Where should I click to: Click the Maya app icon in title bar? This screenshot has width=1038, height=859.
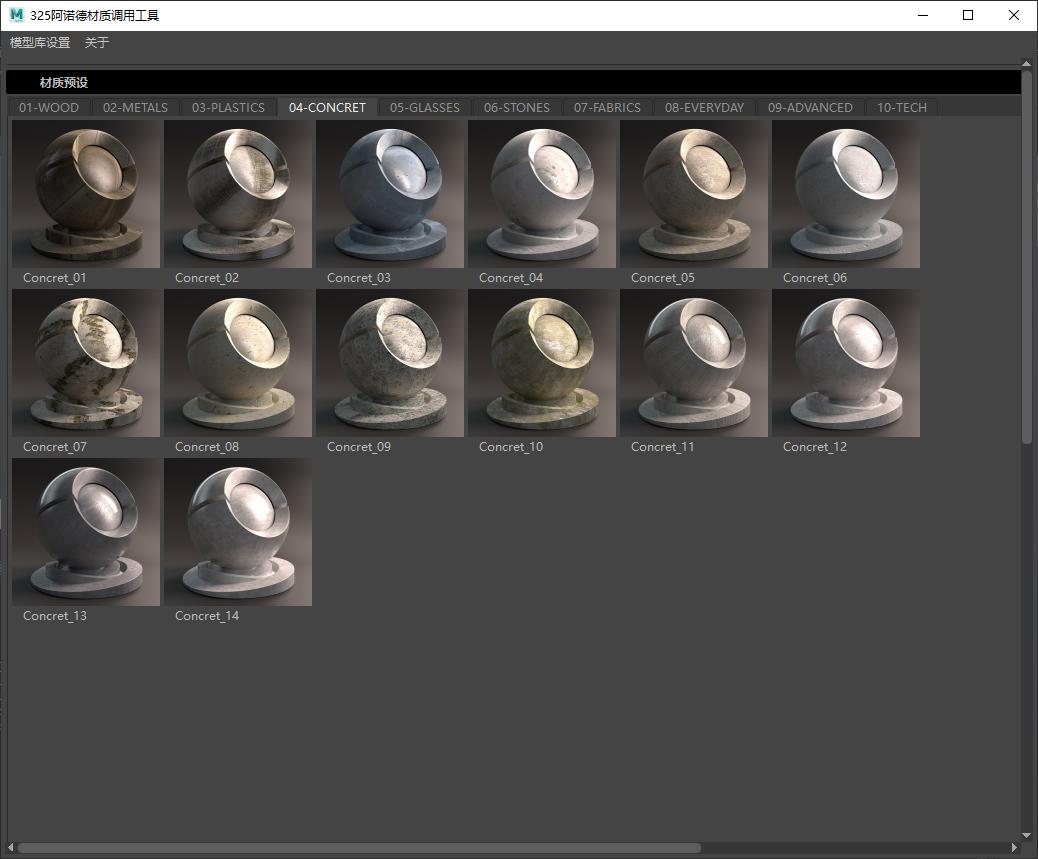point(16,15)
